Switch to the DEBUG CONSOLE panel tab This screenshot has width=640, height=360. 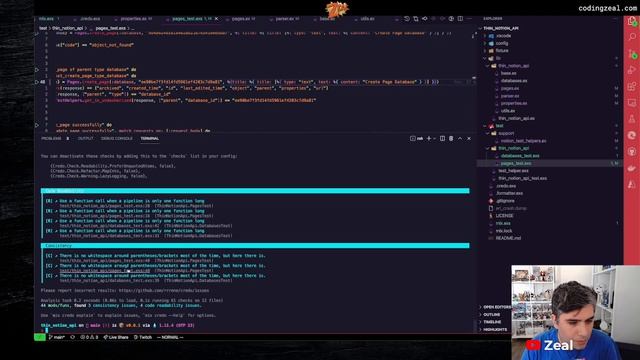tap(117, 139)
